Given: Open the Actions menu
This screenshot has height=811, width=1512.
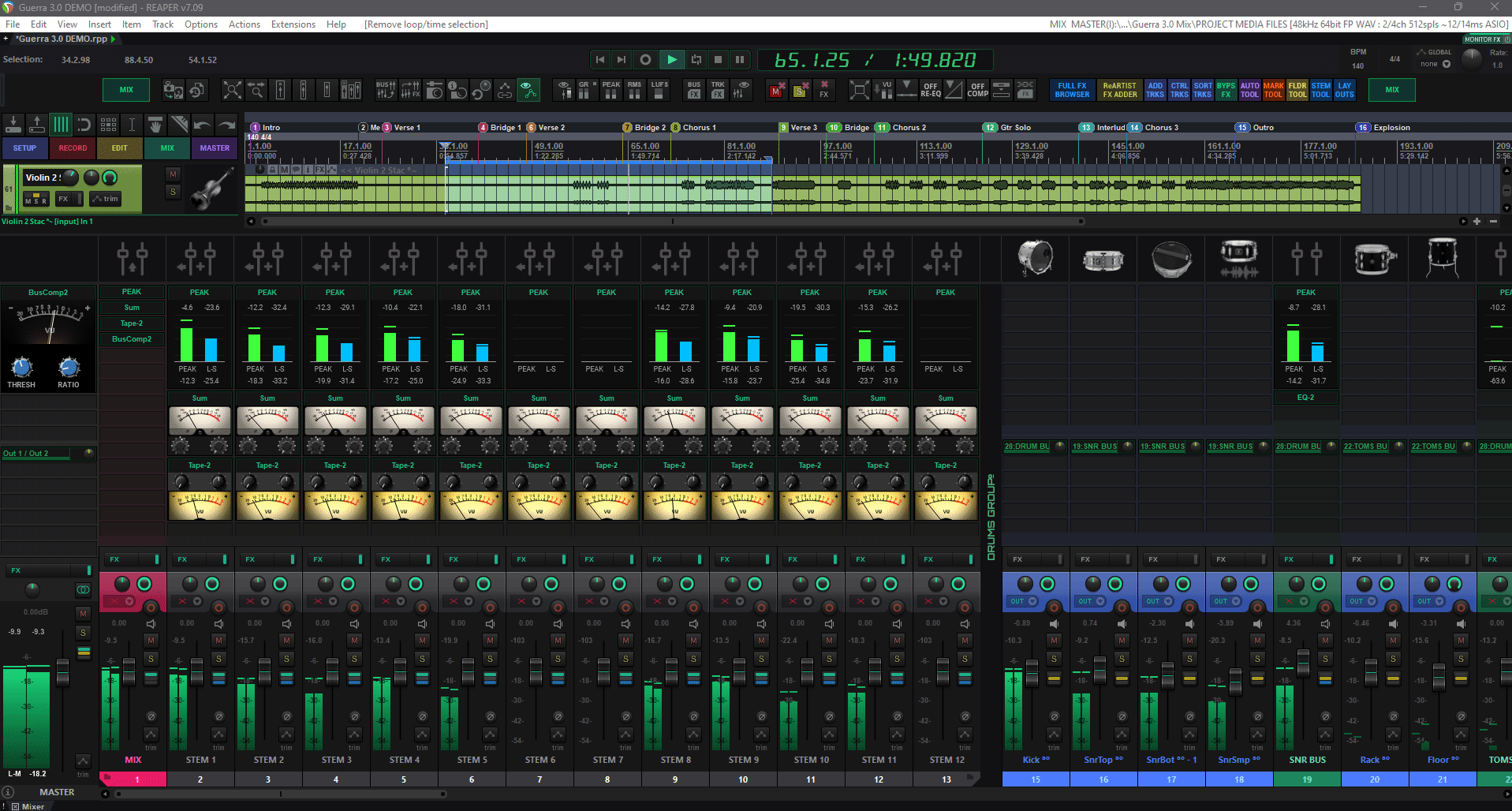Looking at the screenshot, I should click(x=245, y=24).
